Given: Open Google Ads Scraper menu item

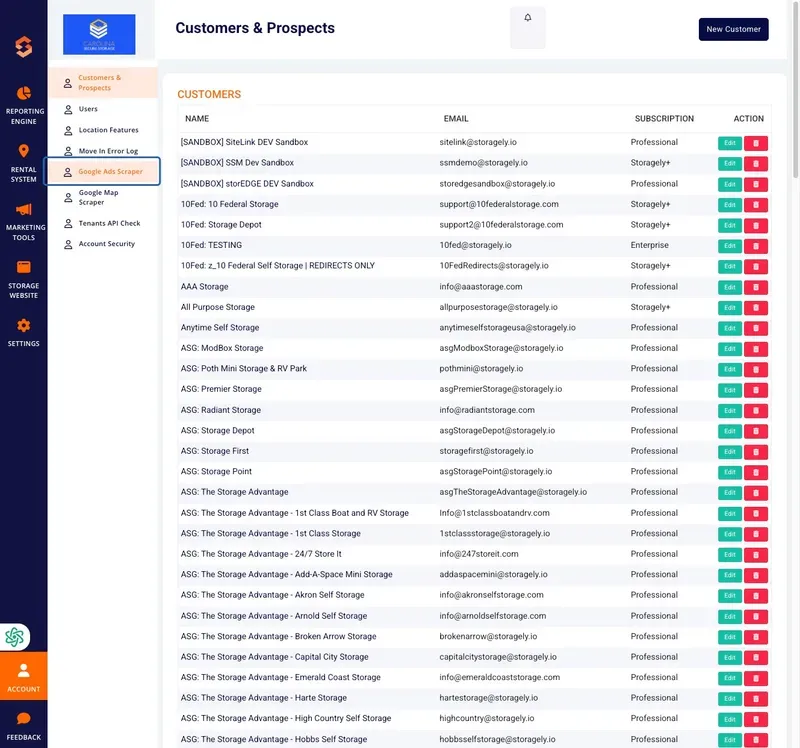Looking at the screenshot, I should tap(103, 171).
